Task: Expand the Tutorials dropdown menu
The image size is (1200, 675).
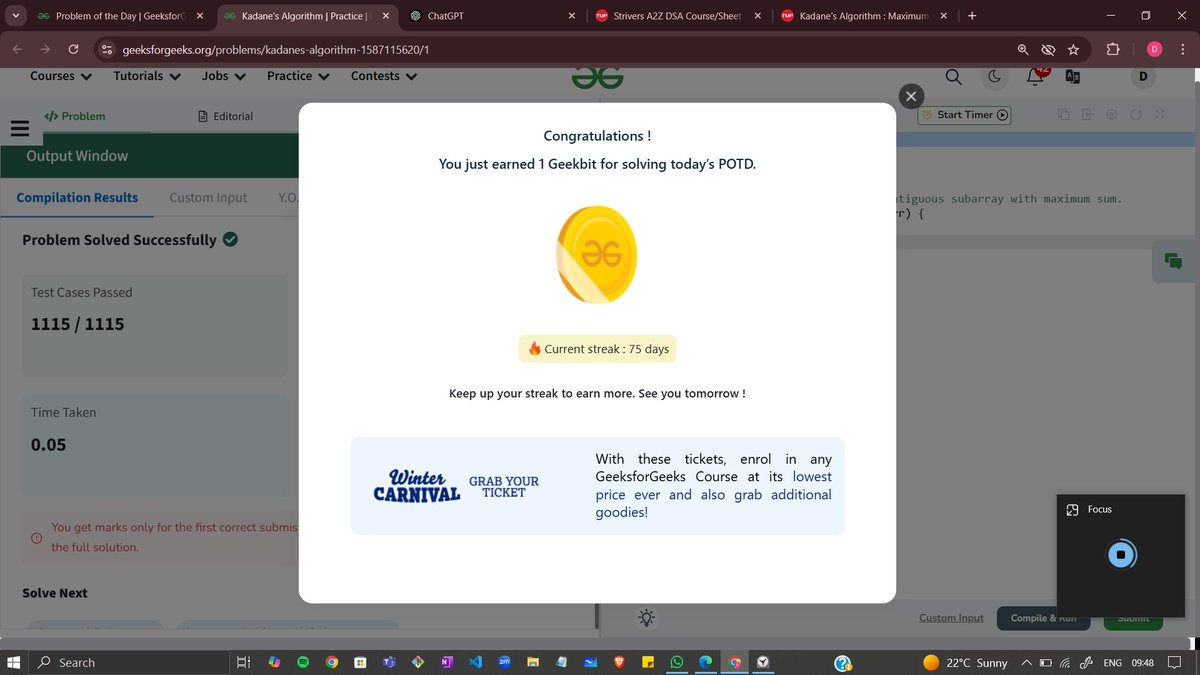Action: point(147,76)
